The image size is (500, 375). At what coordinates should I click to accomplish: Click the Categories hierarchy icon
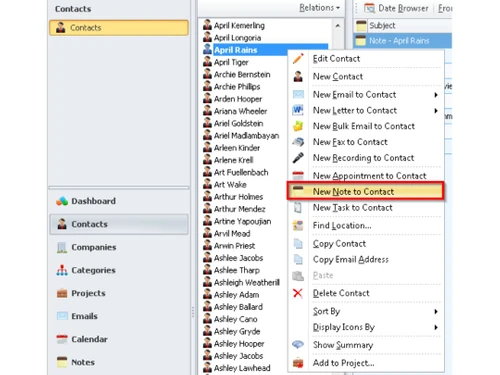pos(62,270)
